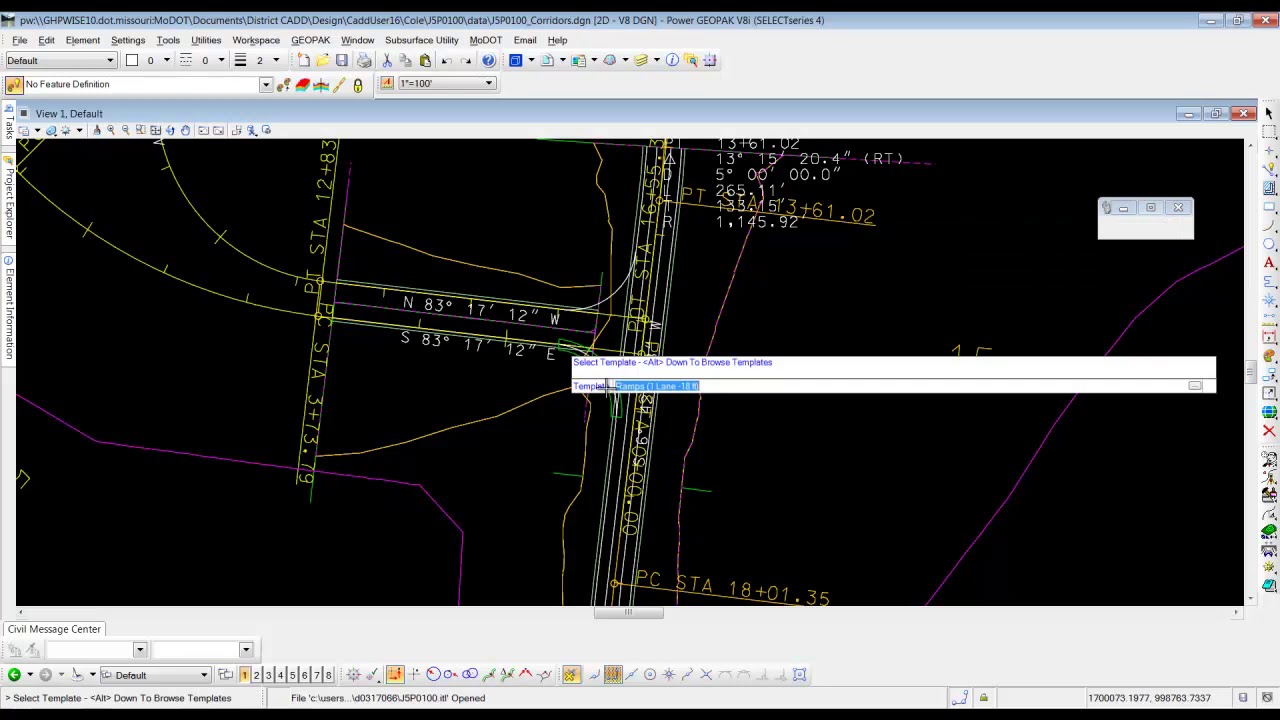This screenshot has height=720, width=1280.
Task: Click the Save floppy disk icon
Action: click(341, 60)
